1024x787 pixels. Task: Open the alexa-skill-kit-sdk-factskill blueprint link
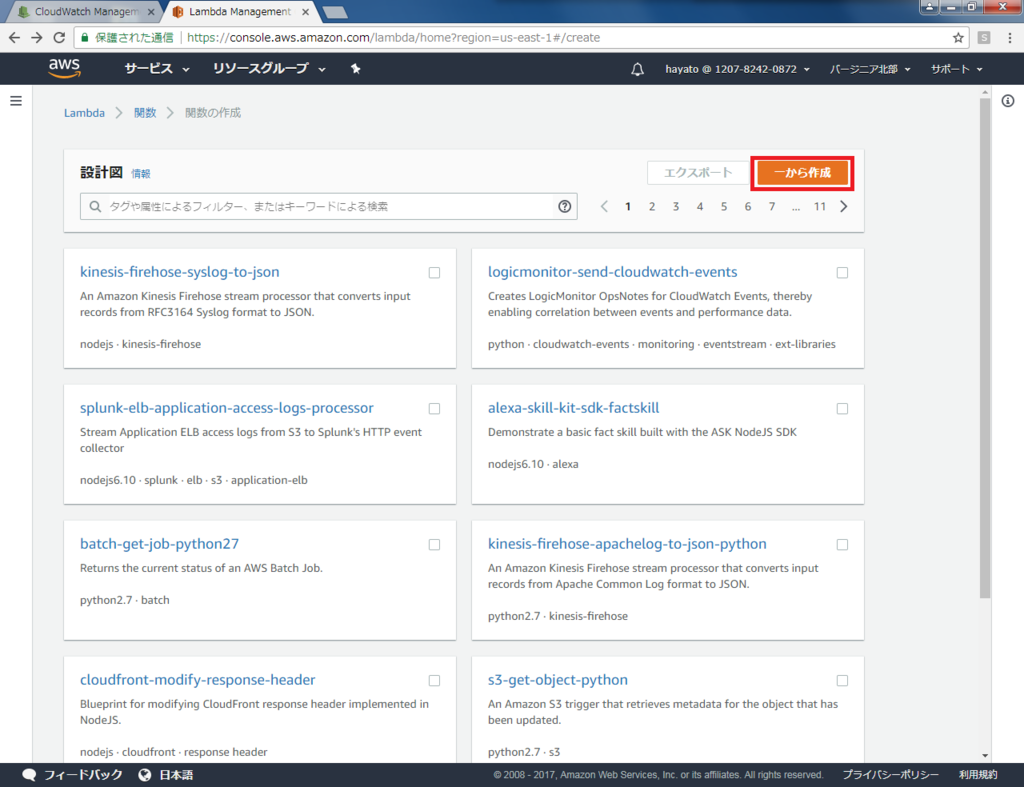(x=573, y=408)
